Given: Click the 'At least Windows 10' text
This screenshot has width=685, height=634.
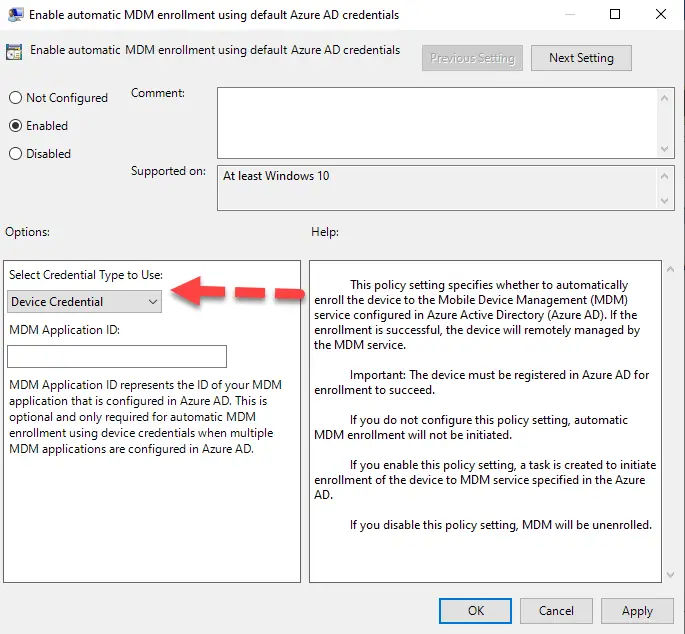Looking at the screenshot, I should (276, 176).
